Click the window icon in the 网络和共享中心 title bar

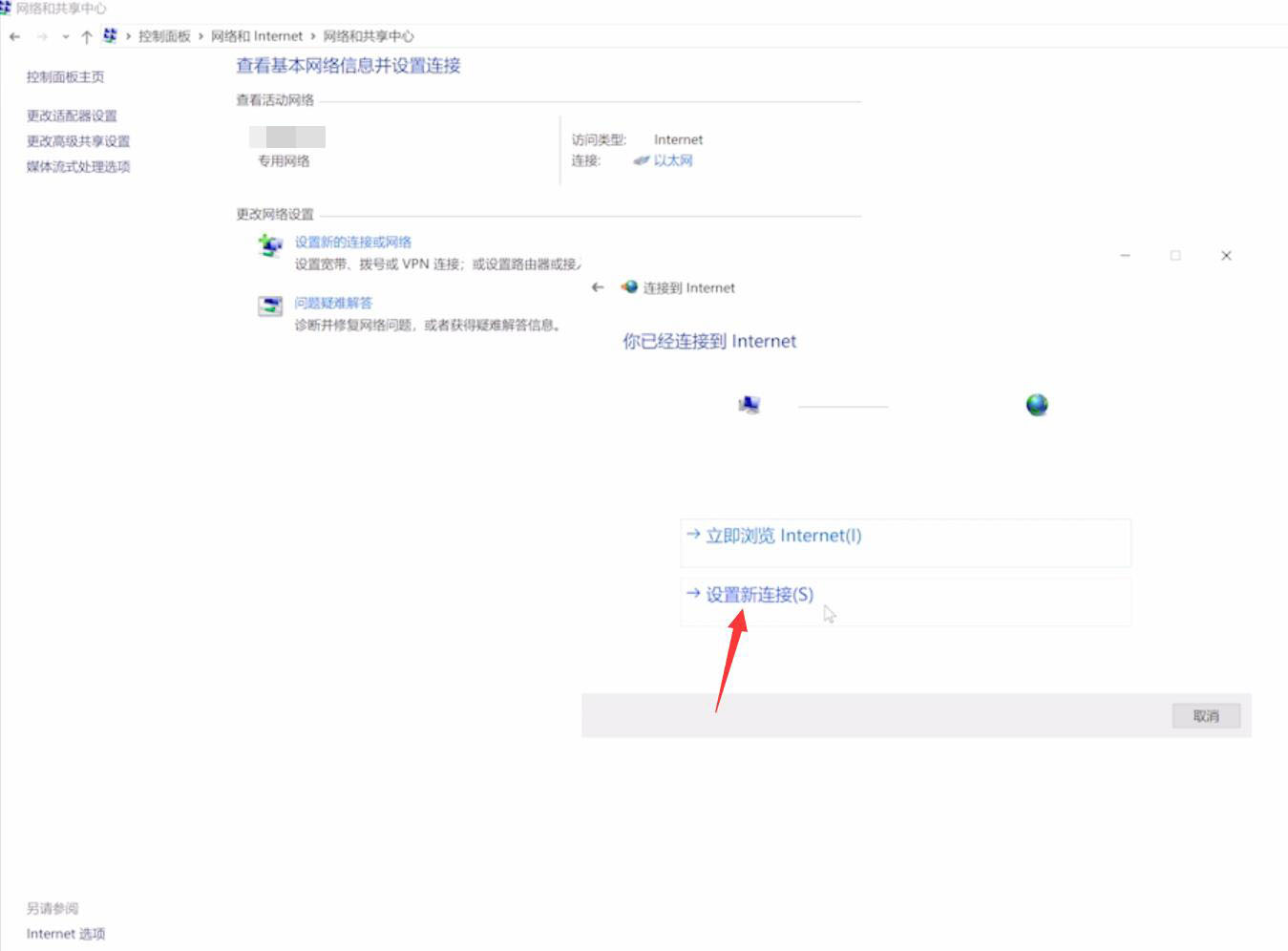pyautogui.click(x=5, y=8)
